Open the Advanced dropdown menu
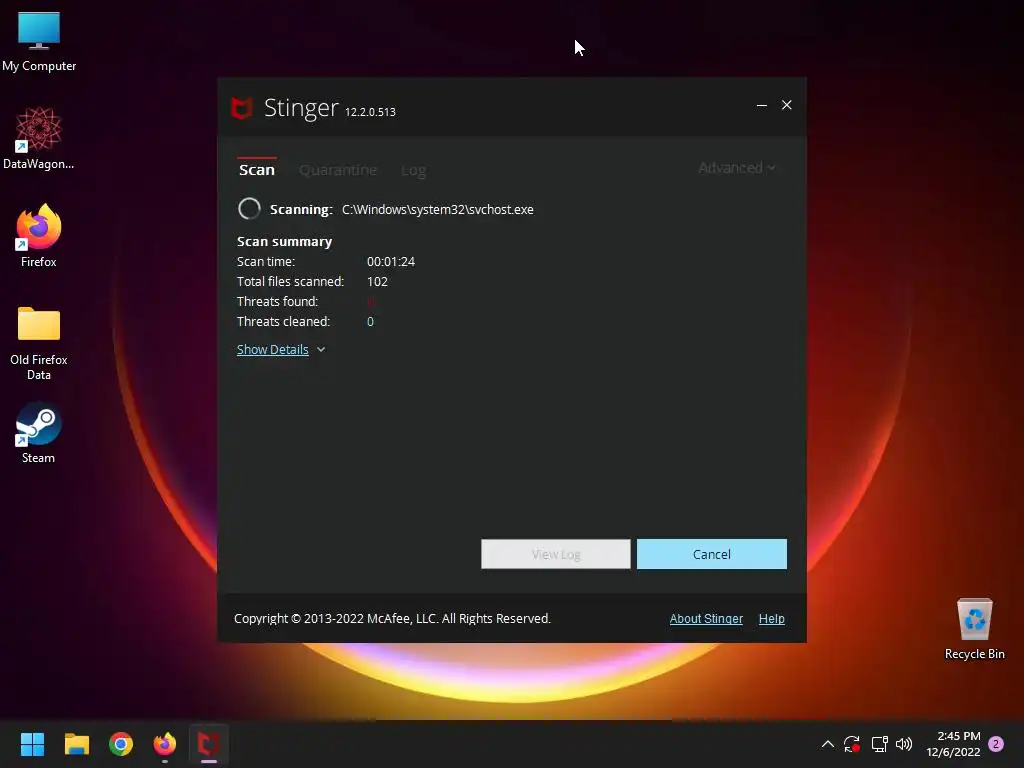The image size is (1024, 768). (737, 168)
